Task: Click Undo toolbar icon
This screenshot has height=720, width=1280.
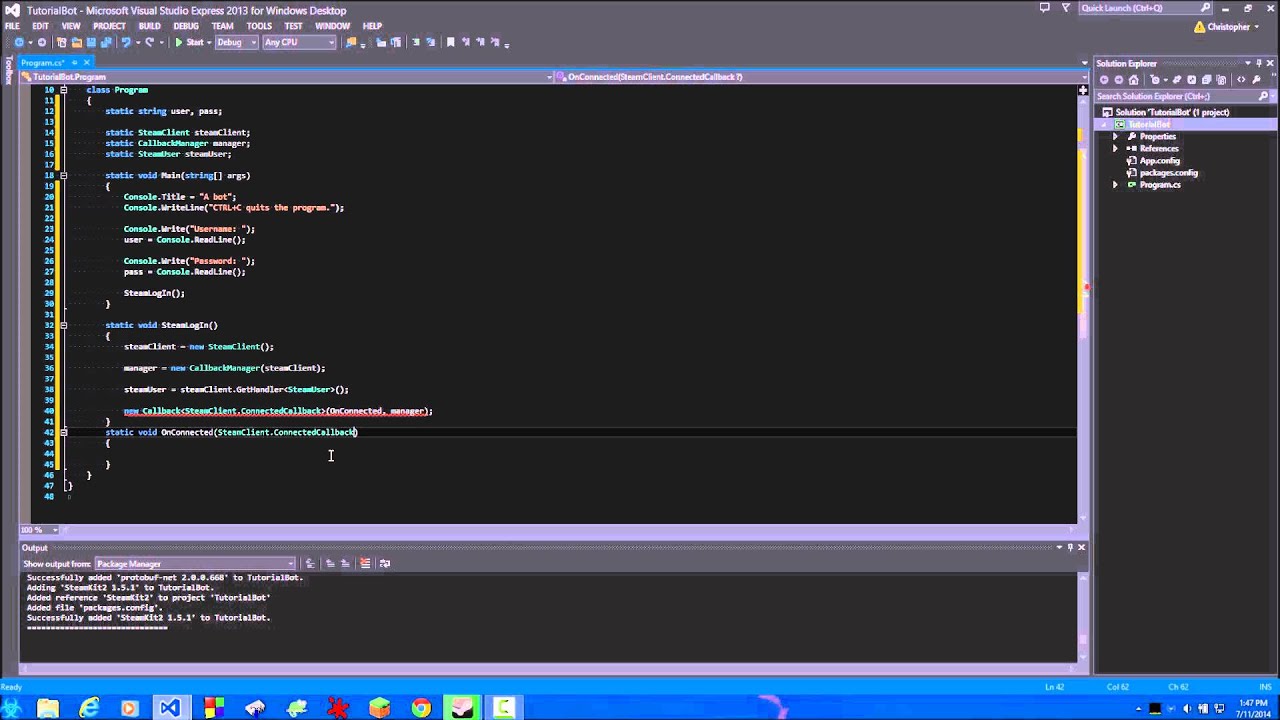Action: (127, 42)
